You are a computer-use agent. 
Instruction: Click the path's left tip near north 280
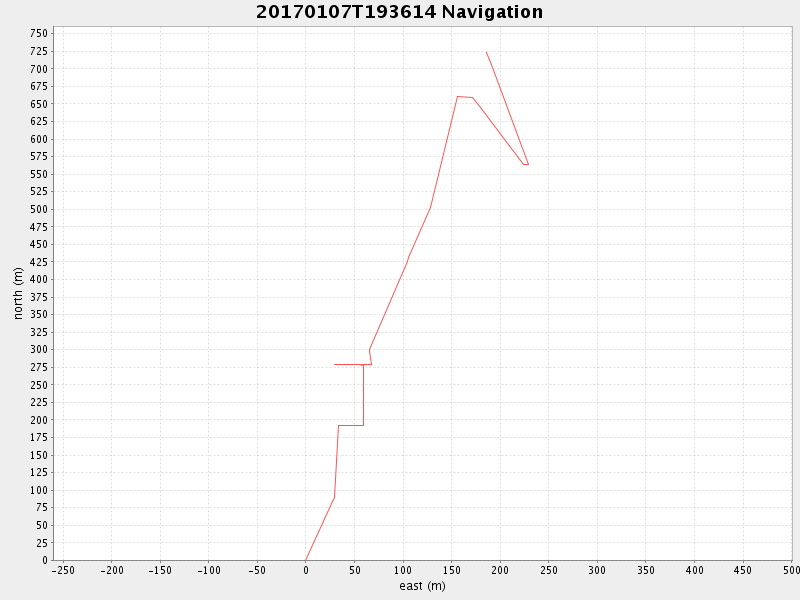click(334, 364)
